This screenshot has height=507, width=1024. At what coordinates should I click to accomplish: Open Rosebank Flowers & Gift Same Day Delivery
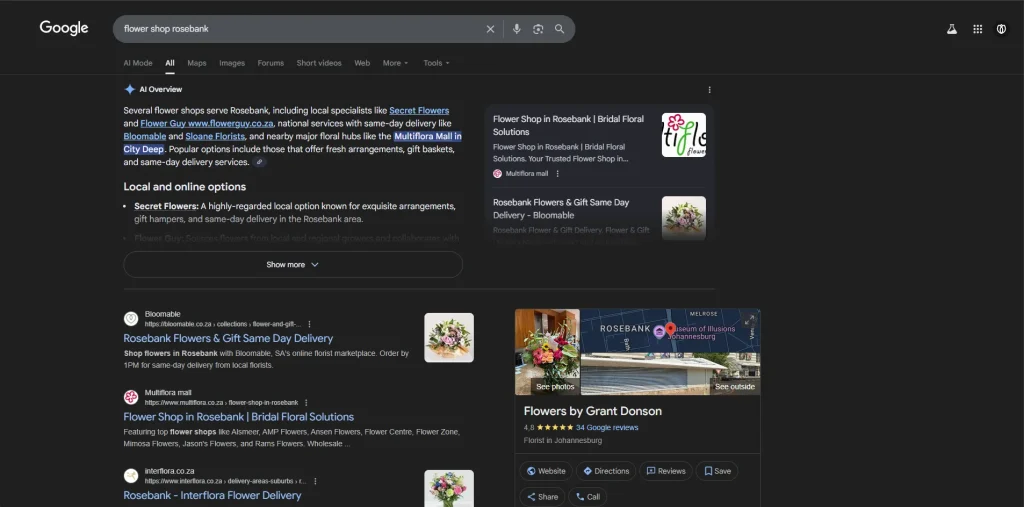coord(228,339)
